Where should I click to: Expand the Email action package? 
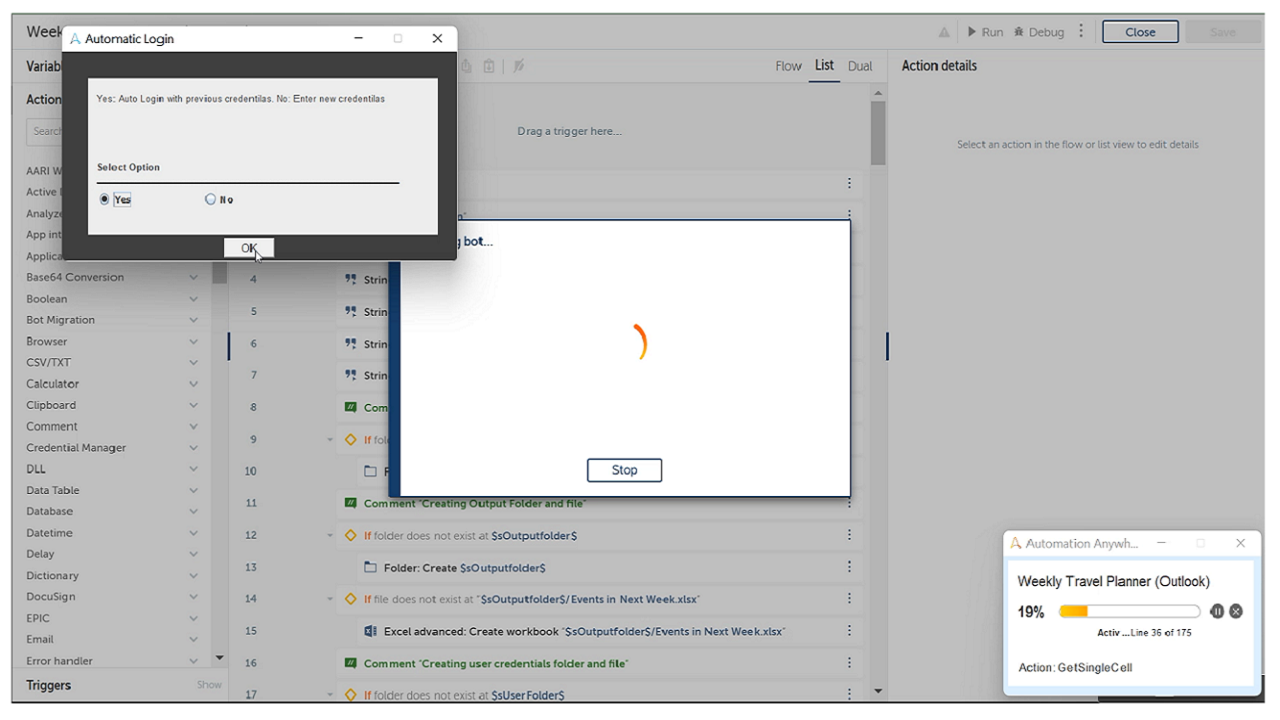point(194,640)
